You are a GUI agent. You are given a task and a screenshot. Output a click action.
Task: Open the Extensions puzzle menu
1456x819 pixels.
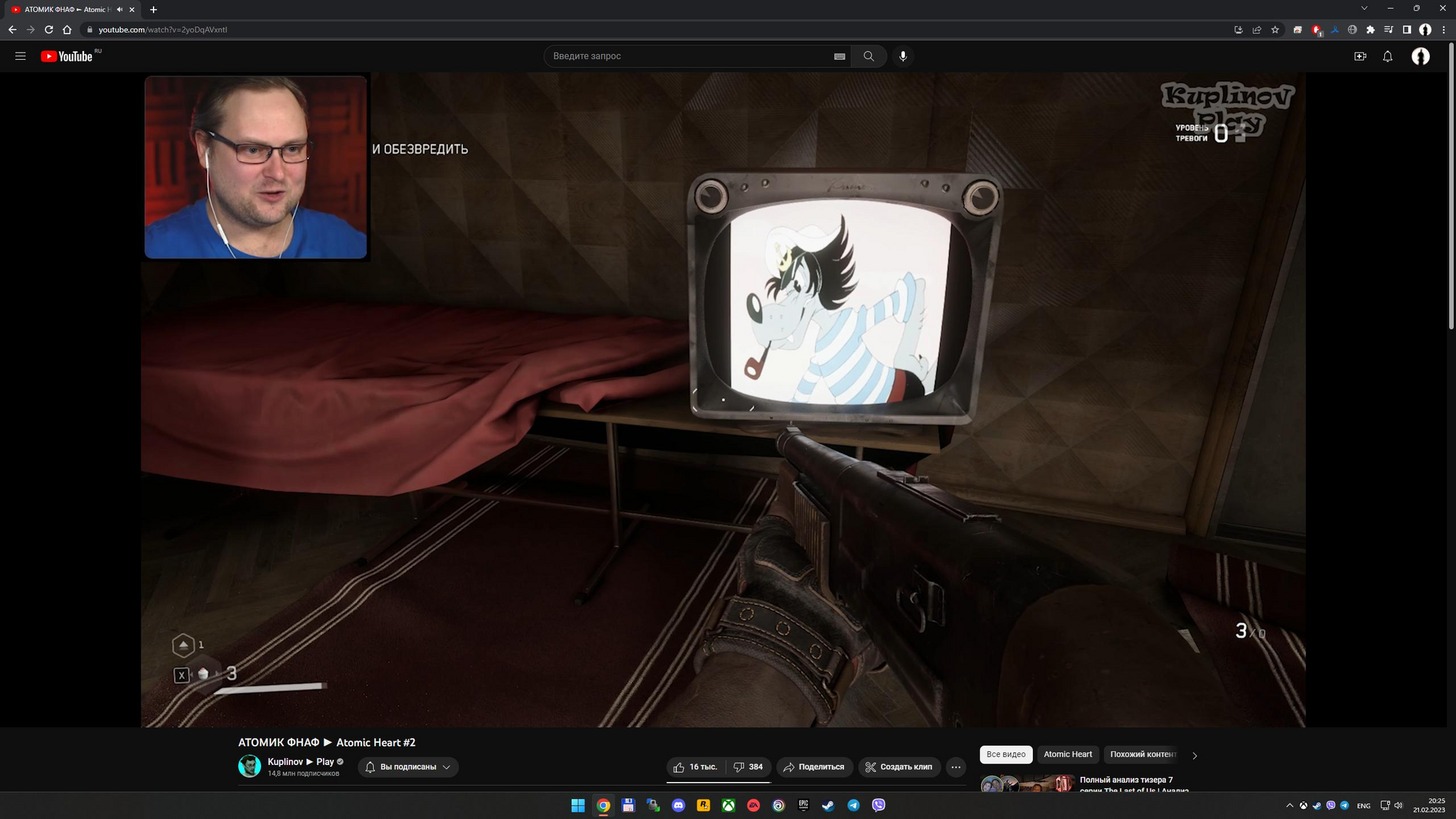(1371, 30)
